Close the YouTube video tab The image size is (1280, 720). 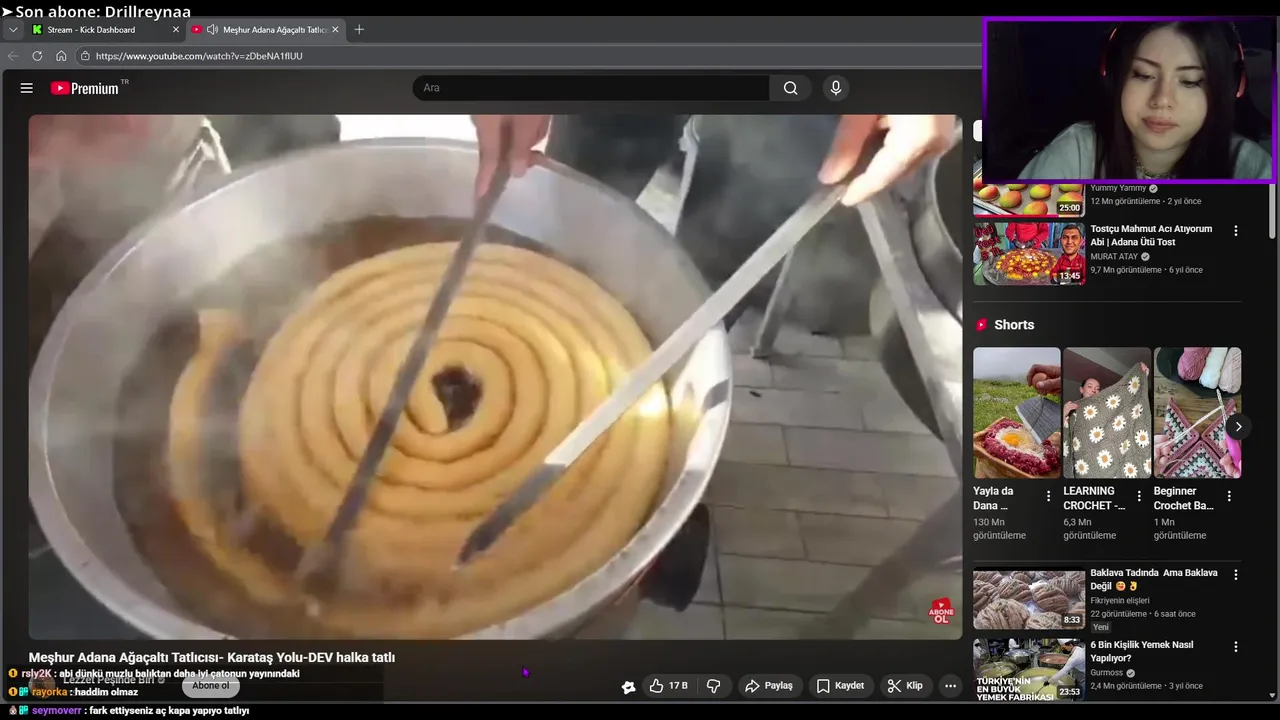pyautogui.click(x=335, y=30)
